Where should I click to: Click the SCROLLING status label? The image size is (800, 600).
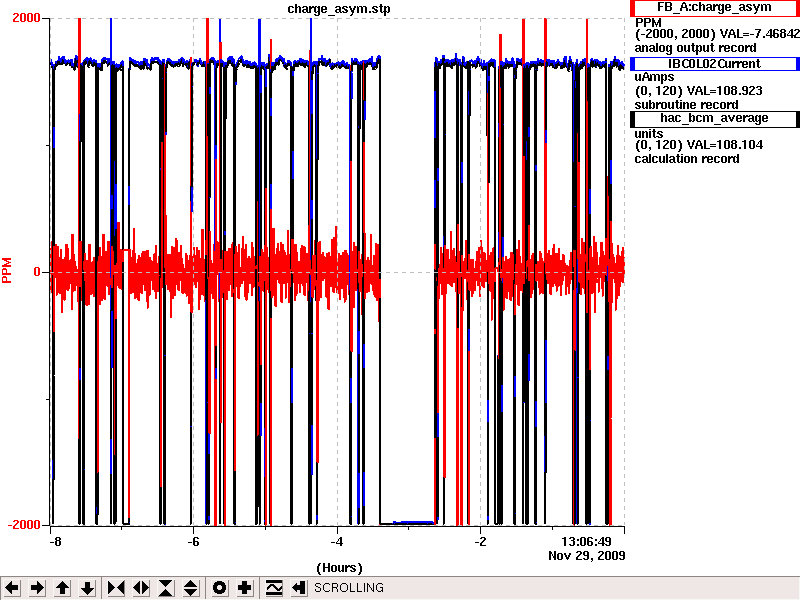coord(349,588)
